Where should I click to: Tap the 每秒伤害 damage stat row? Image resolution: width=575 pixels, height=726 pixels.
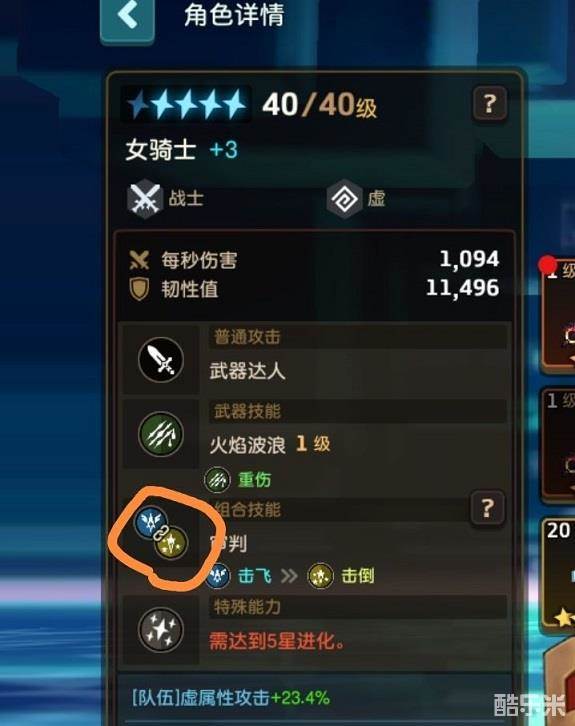pos(314,260)
